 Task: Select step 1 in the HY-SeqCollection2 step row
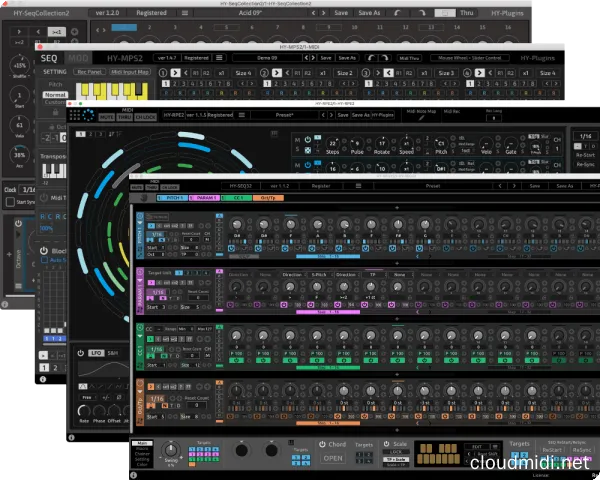124,28
